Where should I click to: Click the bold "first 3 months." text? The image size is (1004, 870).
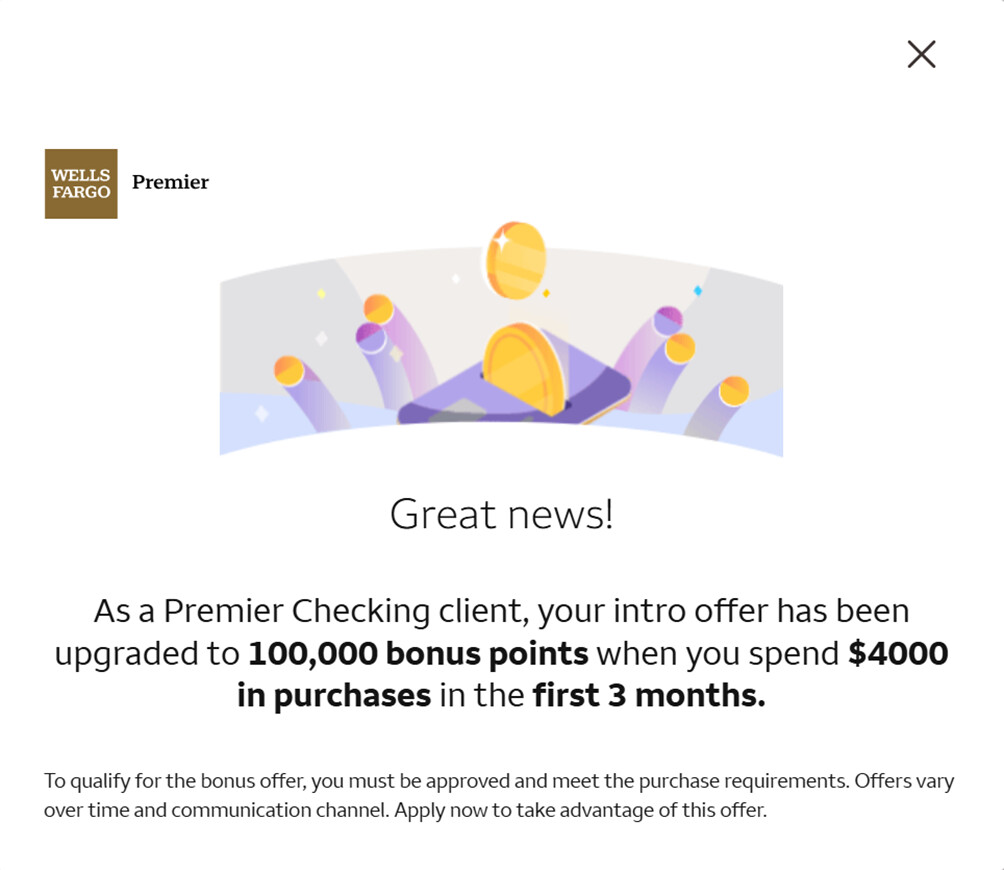648,695
